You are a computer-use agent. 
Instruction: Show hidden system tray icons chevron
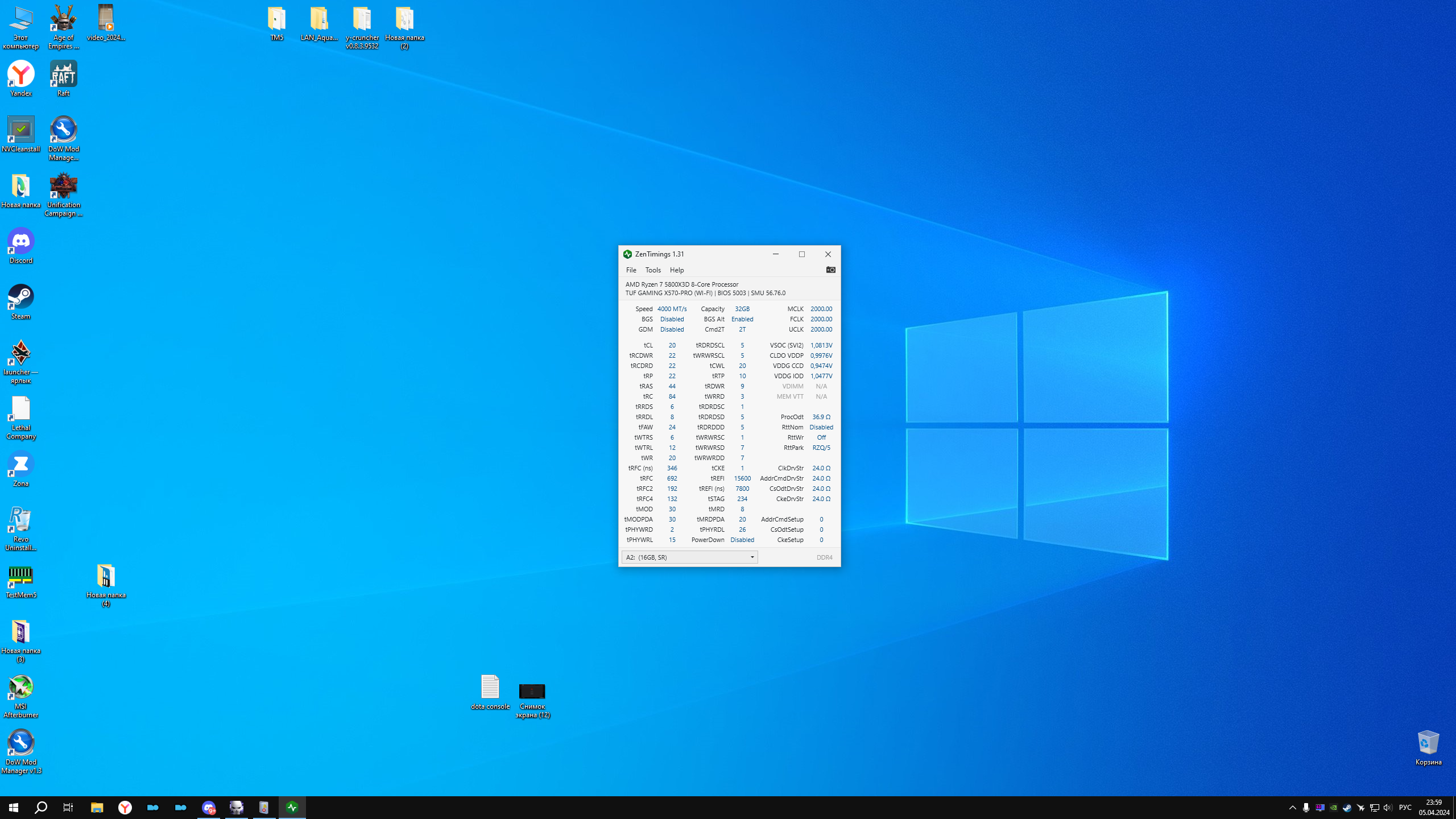pyautogui.click(x=1292, y=808)
